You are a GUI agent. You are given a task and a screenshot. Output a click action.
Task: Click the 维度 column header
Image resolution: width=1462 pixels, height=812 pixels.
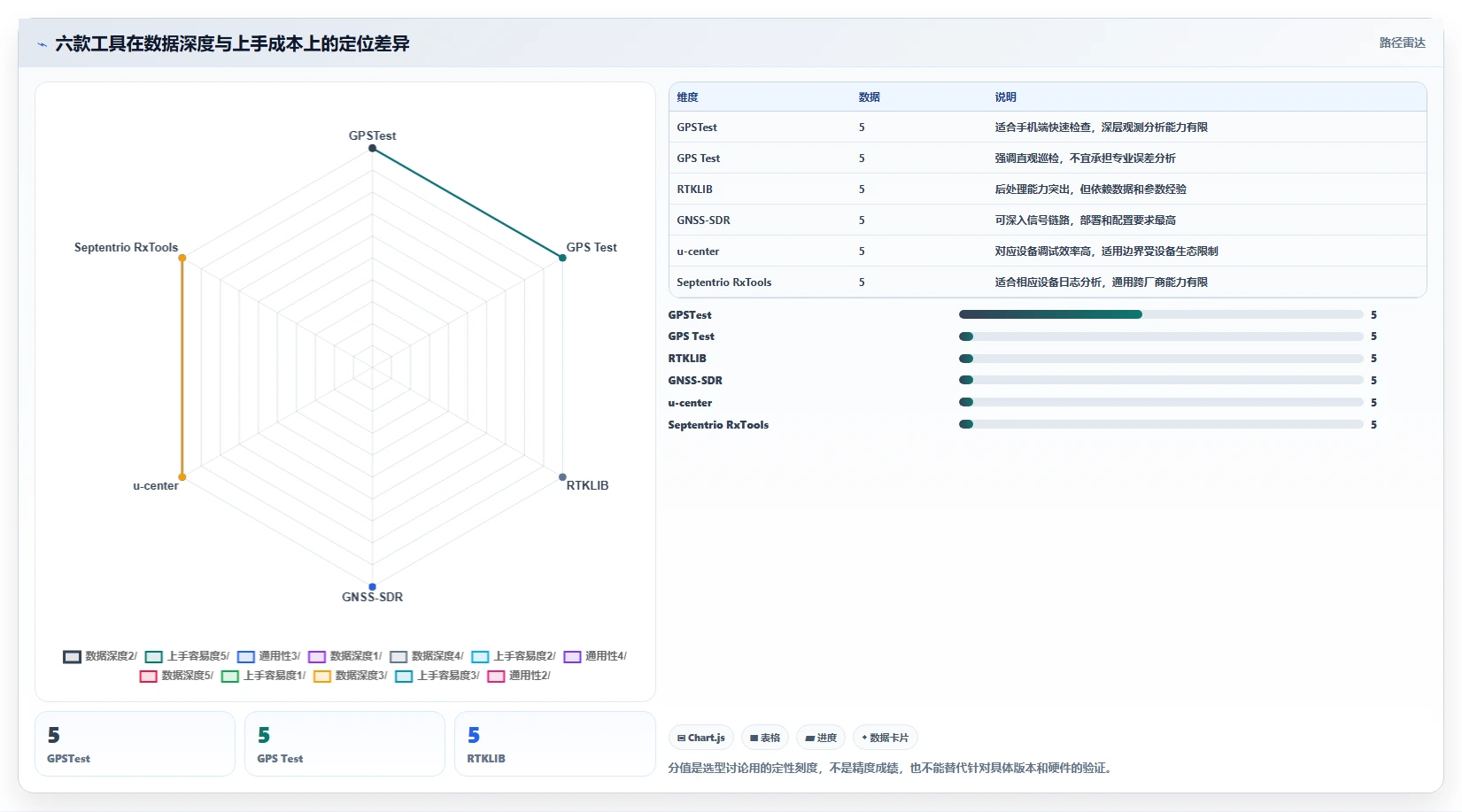pos(687,97)
